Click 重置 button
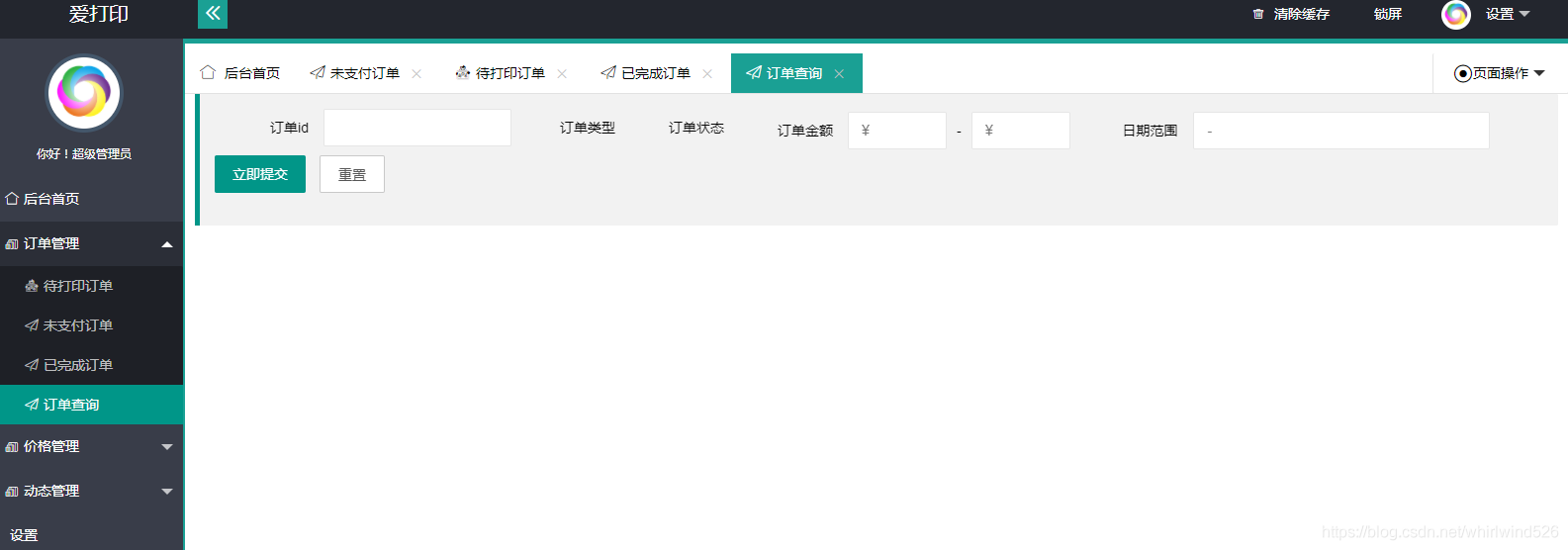Image resolution: width=1568 pixels, height=550 pixels. point(352,174)
